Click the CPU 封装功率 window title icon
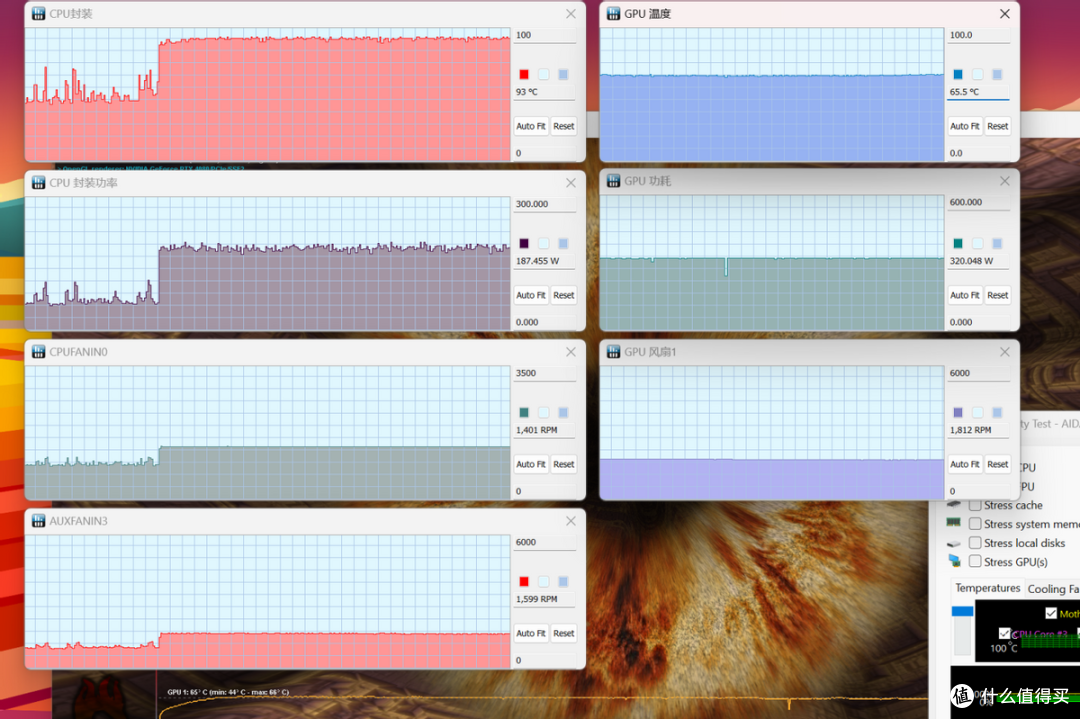The height and width of the screenshot is (719, 1080). (x=39, y=183)
